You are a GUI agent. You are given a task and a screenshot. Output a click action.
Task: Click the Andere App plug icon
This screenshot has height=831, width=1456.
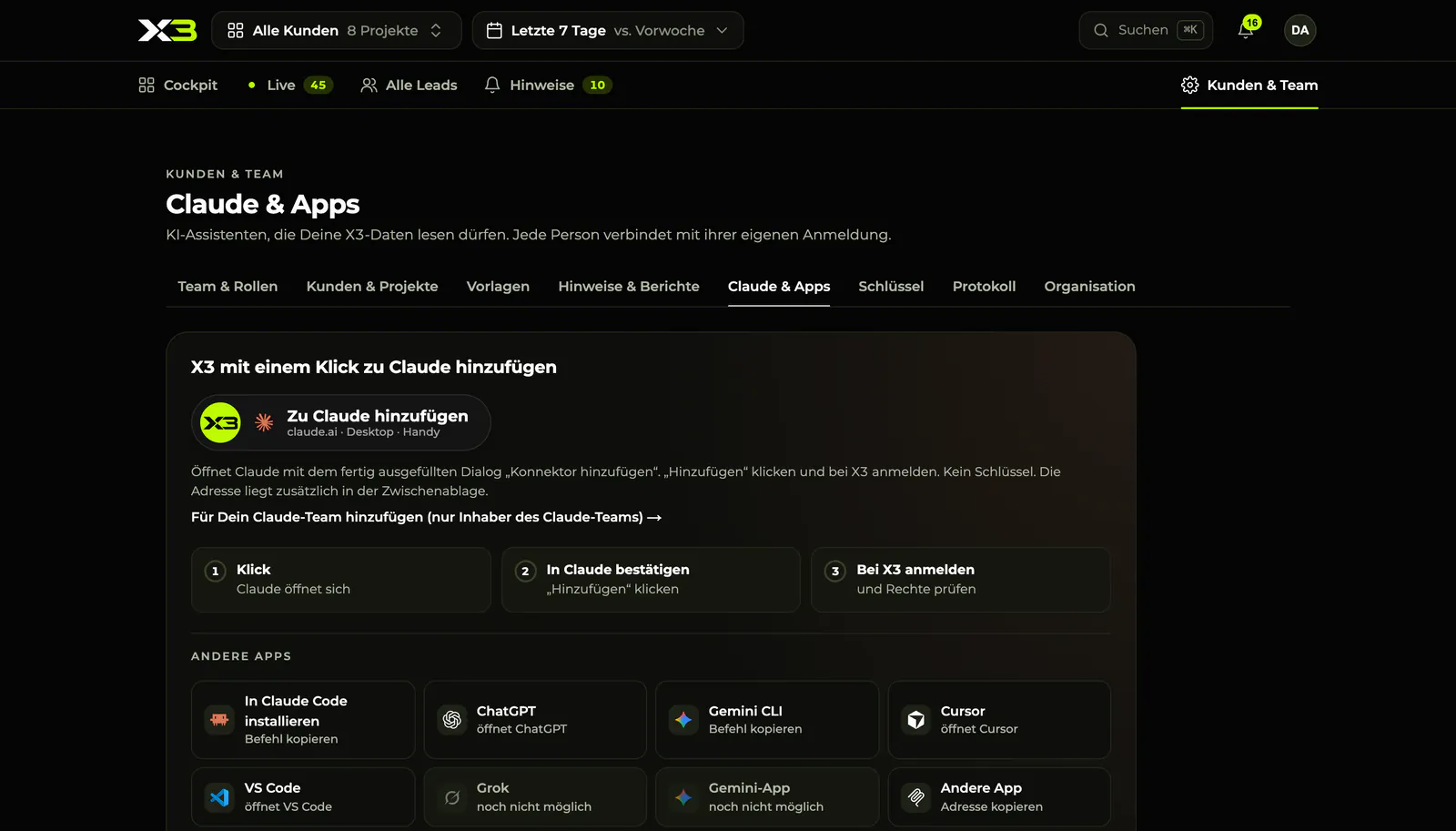coord(915,797)
